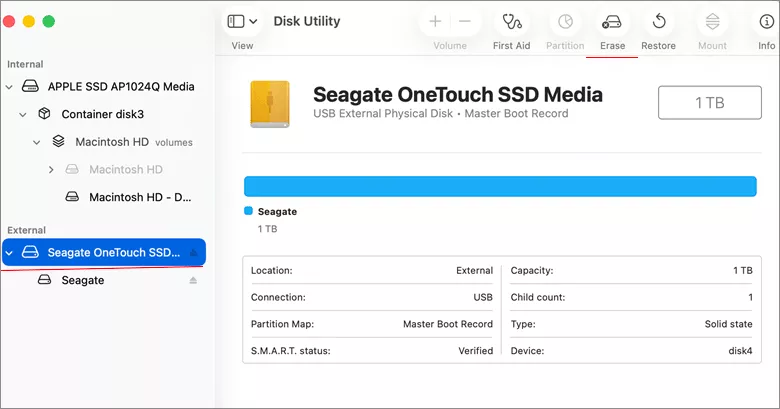Image resolution: width=780 pixels, height=409 pixels.
Task: Click the Device value disk4
Action: point(740,351)
